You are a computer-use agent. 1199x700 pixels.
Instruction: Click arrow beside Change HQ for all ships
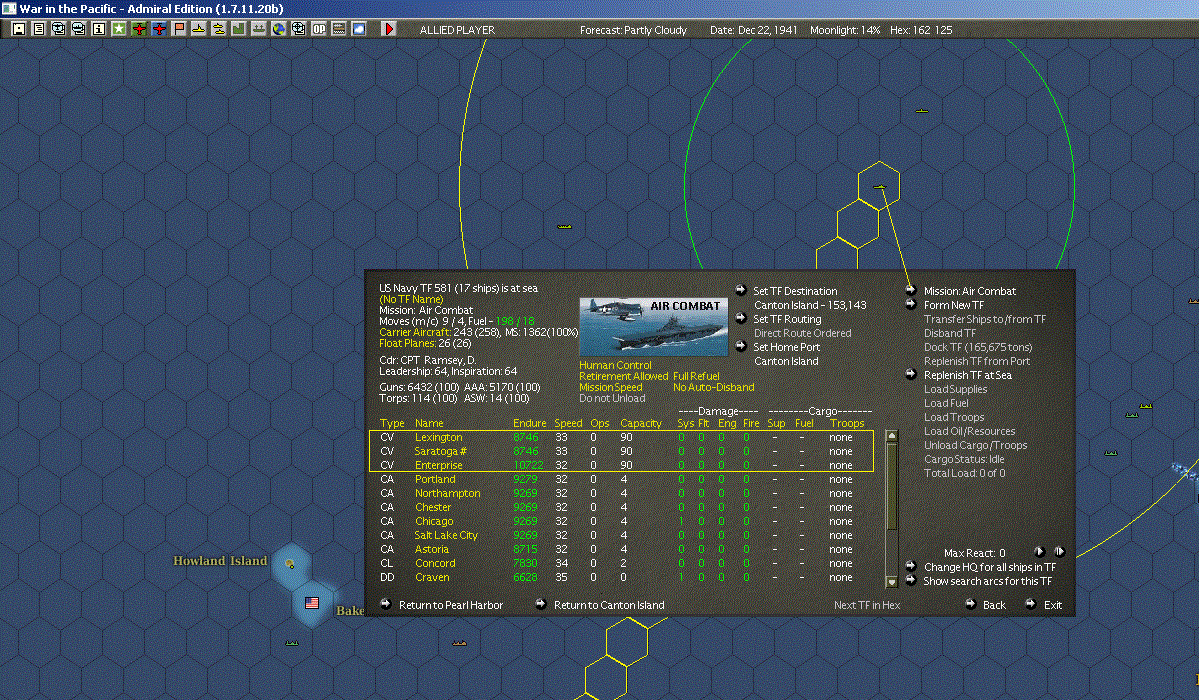click(911, 566)
